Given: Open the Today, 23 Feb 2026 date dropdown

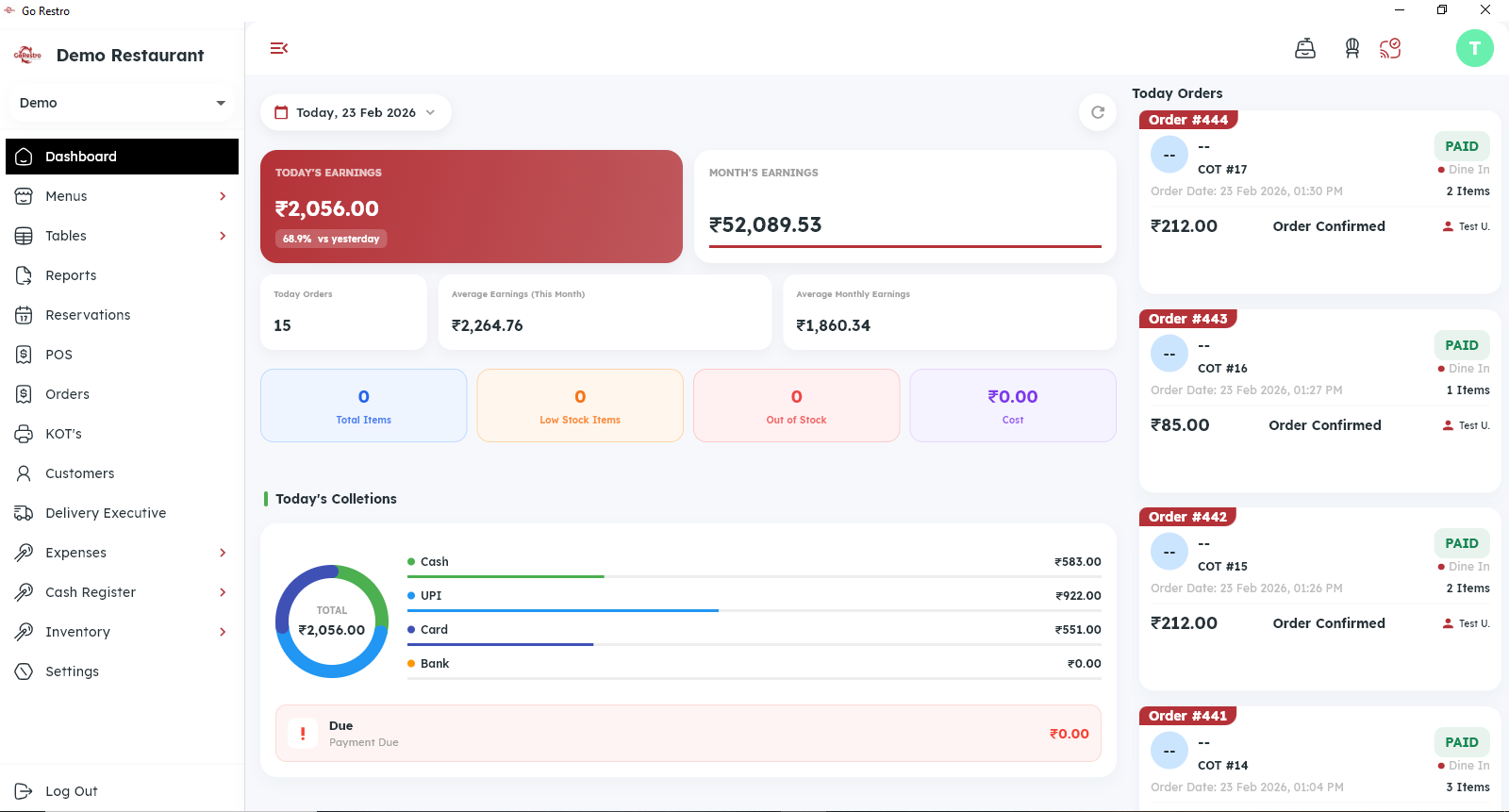Looking at the screenshot, I should pos(356,112).
